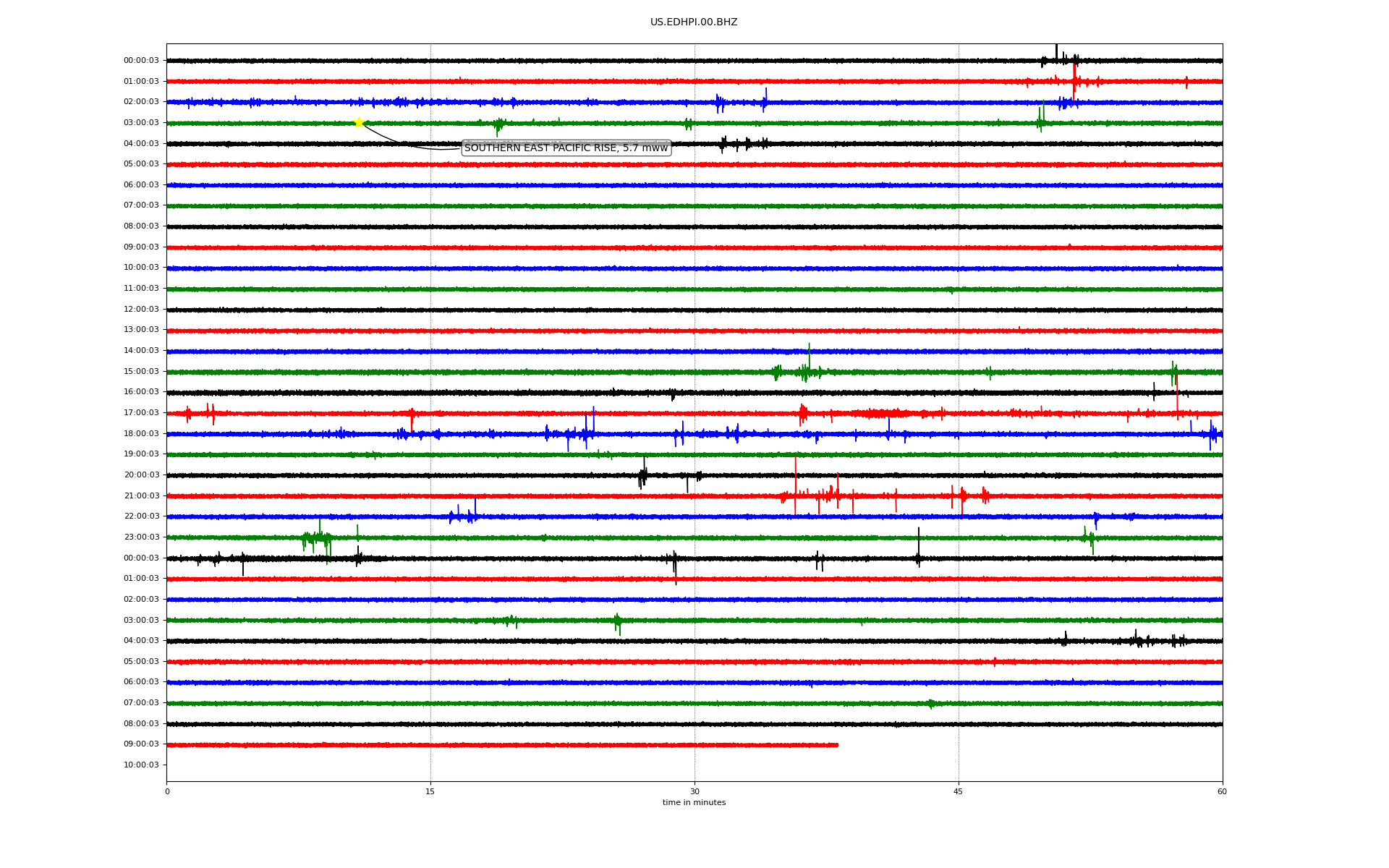Select the Southern East Pacific Rise annotation box
The width and height of the screenshot is (1389, 868).
coord(566,148)
